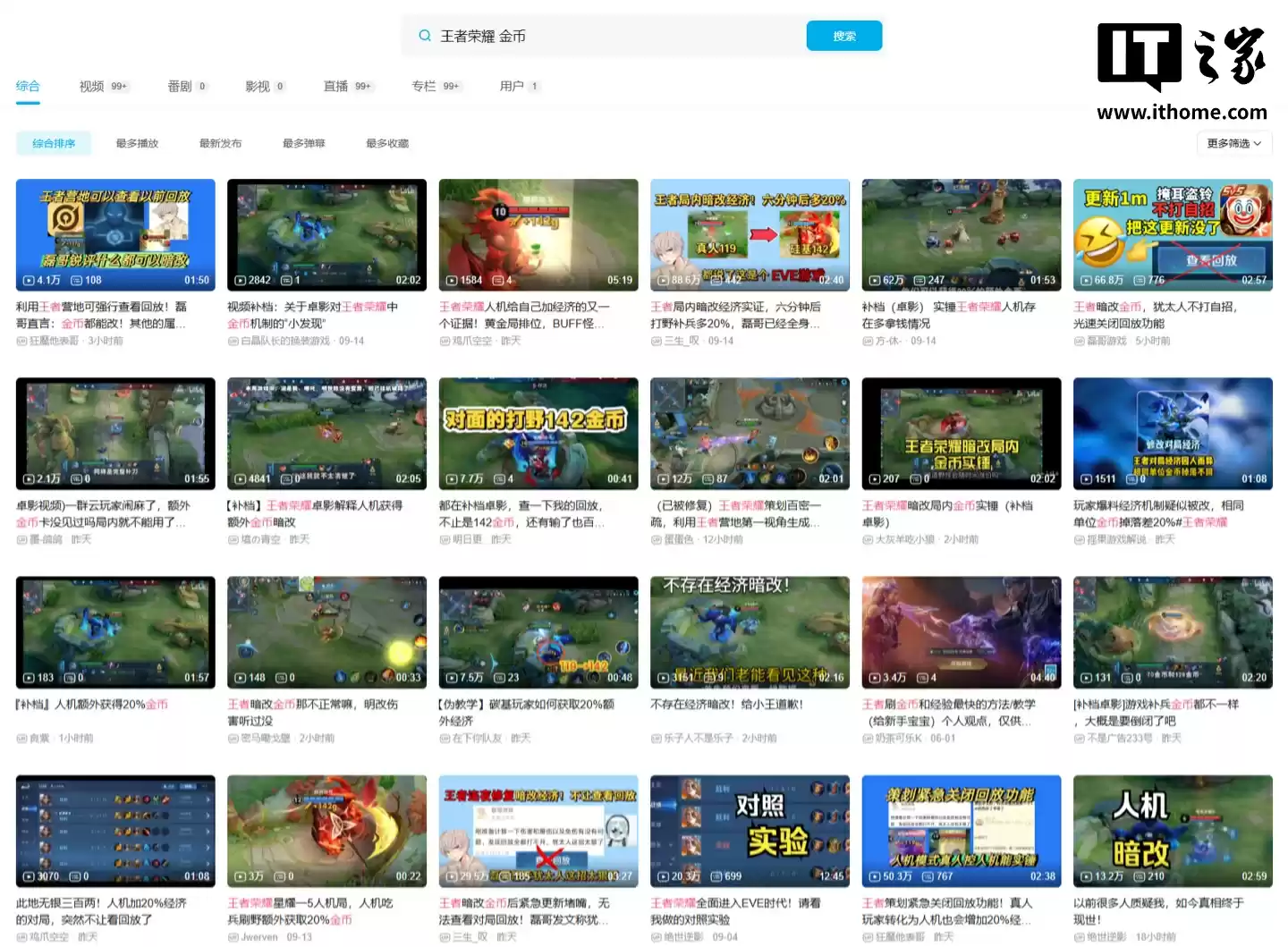Viewport: 1288px width, 947px height.
Task: Sort results by 最多收藏
Action: tap(386, 143)
